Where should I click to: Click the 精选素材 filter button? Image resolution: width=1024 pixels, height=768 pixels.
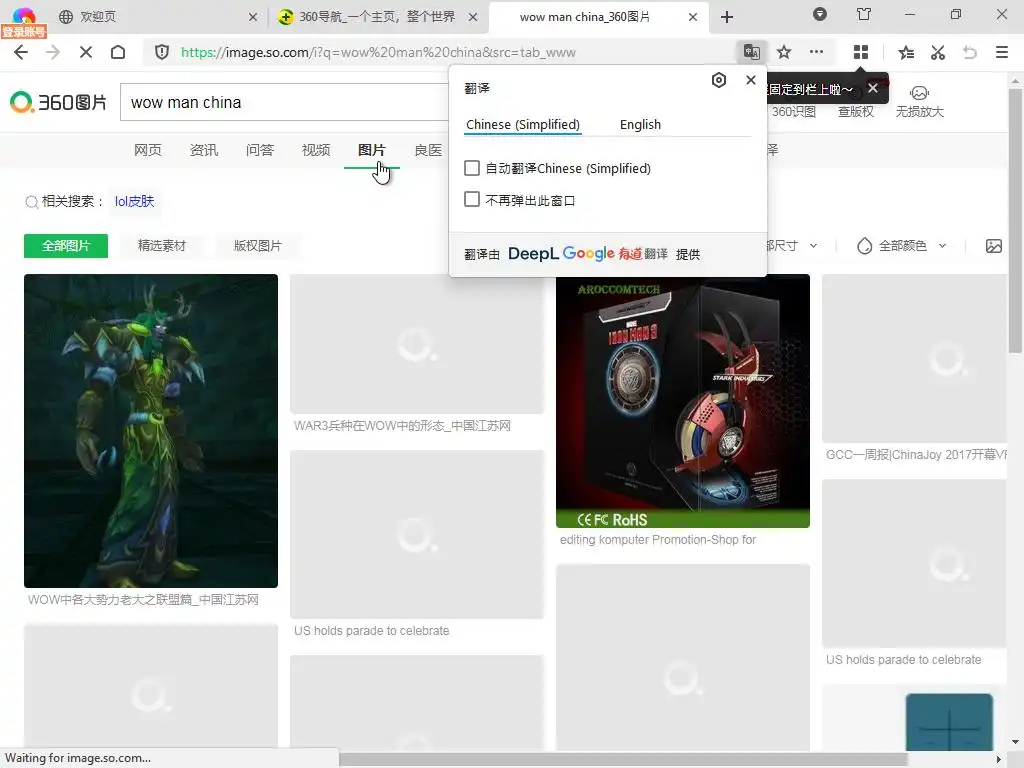(162, 246)
